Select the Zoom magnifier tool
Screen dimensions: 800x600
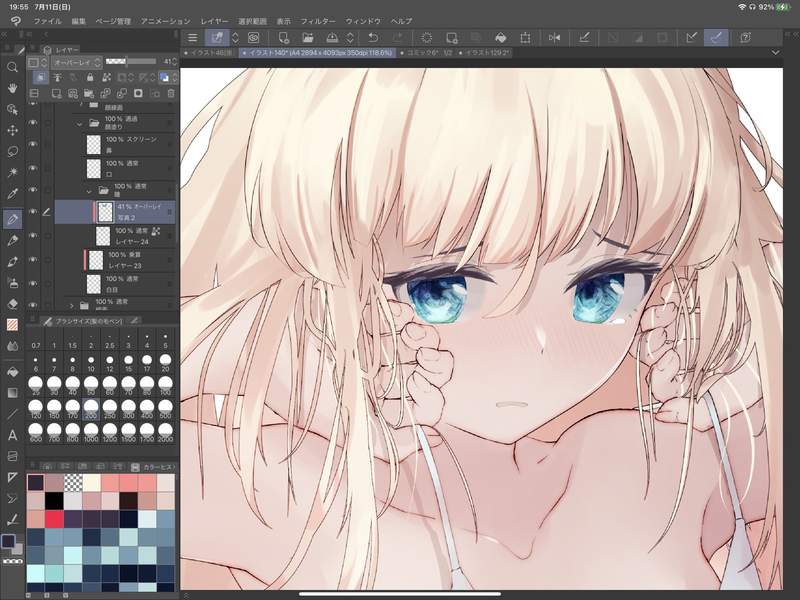pyautogui.click(x=13, y=67)
